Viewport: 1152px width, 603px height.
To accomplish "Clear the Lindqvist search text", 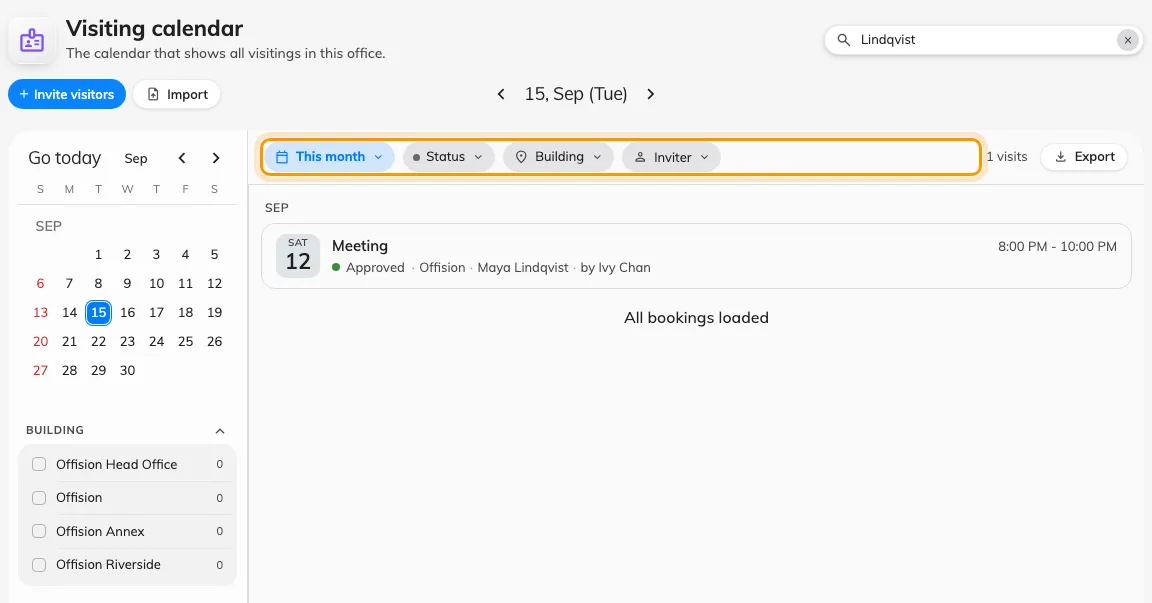I will [x=1128, y=40].
